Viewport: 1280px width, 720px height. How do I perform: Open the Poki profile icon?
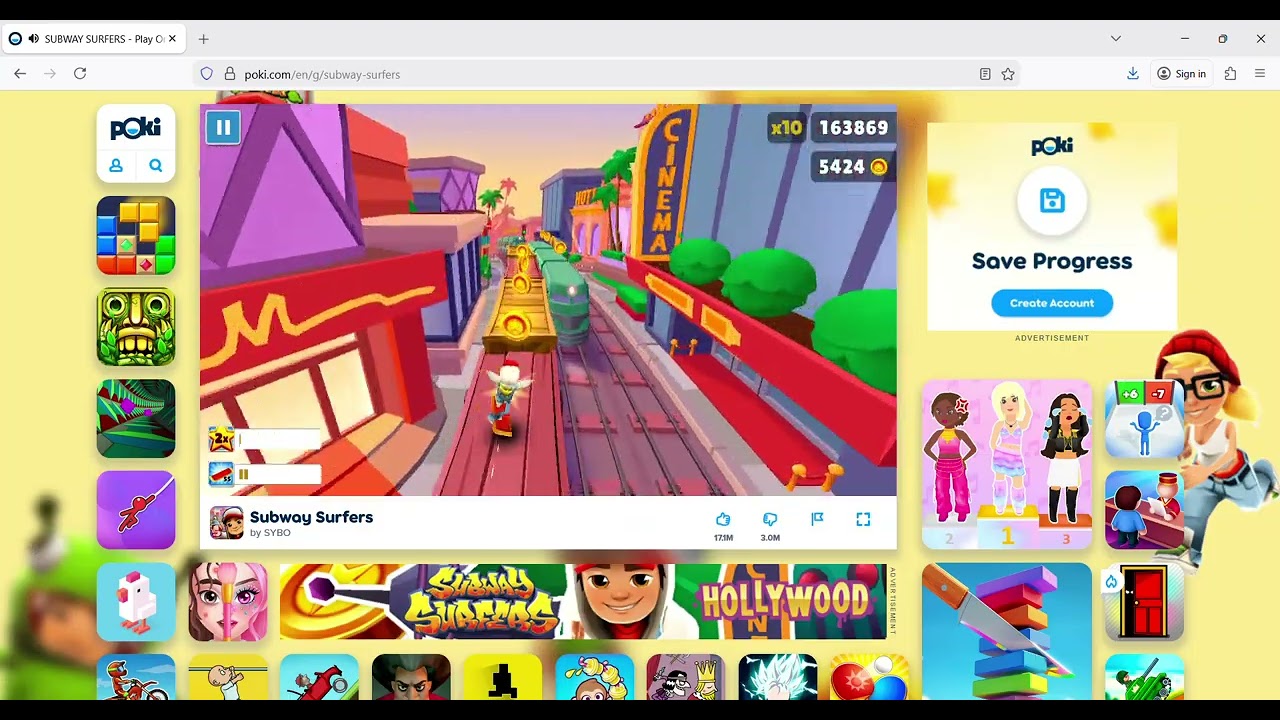(x=116, y=166)
